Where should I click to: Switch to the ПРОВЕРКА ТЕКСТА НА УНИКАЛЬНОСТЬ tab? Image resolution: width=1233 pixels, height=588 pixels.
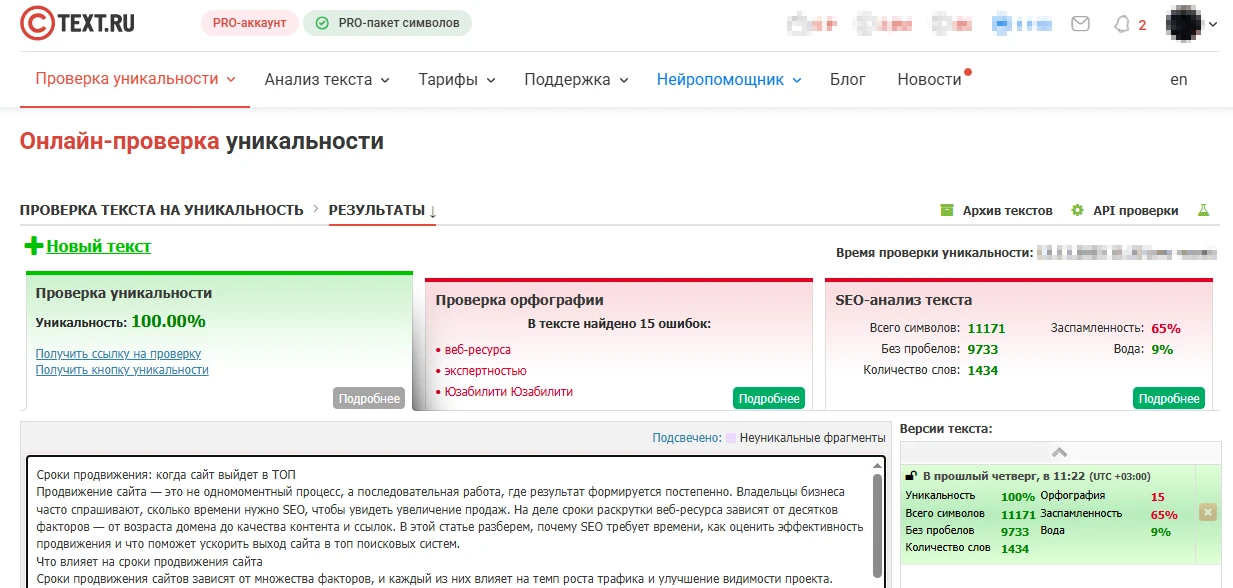(x=160, y=210)
